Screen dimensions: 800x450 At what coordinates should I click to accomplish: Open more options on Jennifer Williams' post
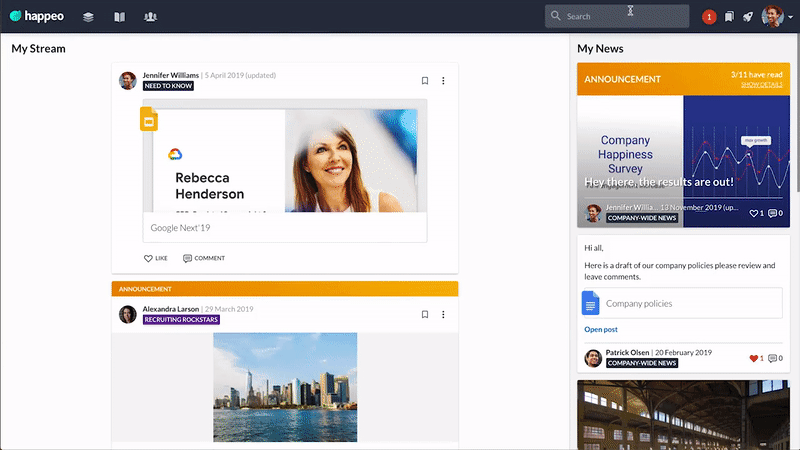tap(443, 81)
